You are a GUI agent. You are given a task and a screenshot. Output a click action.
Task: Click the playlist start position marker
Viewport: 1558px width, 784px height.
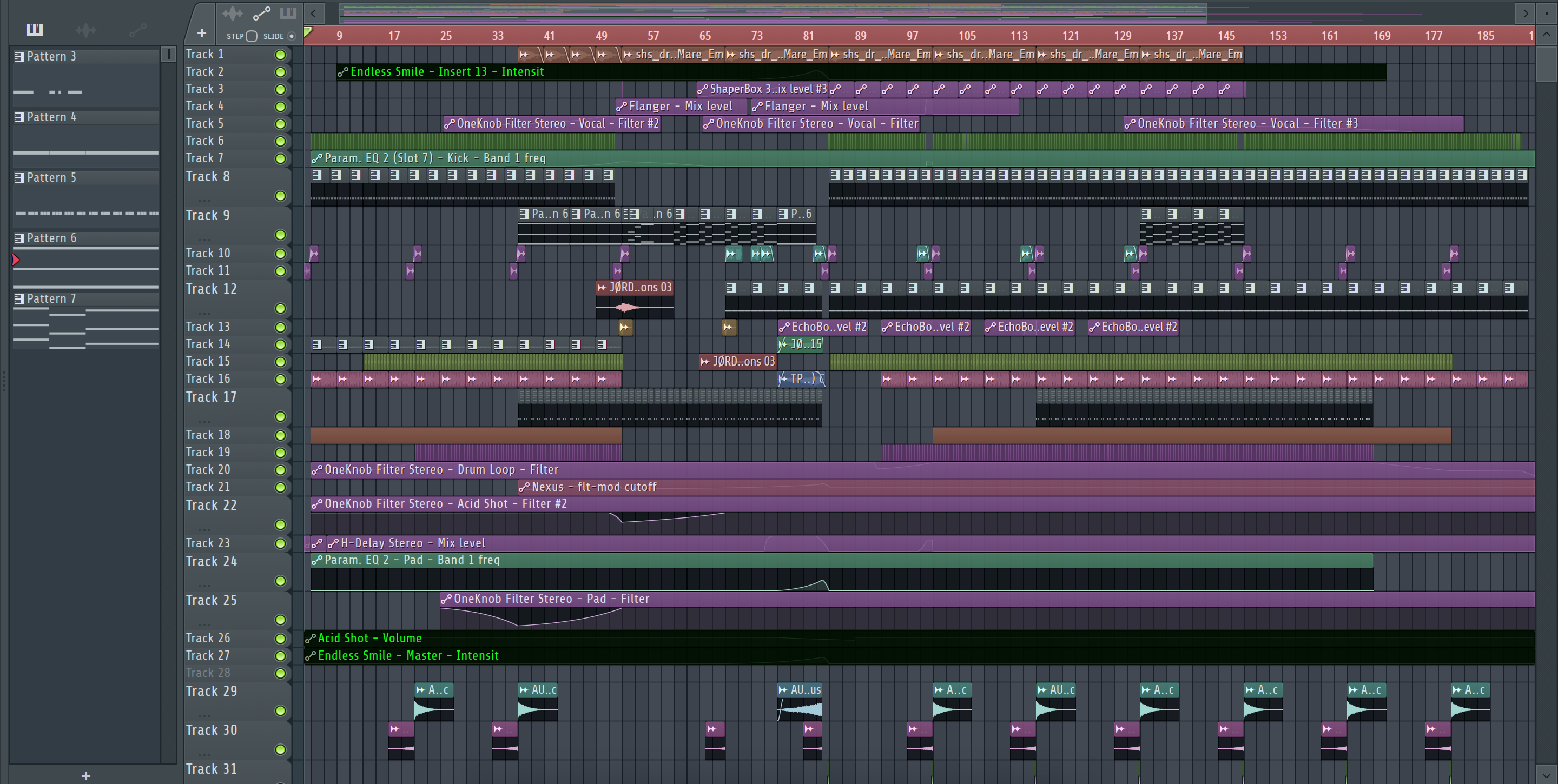(308, 31)
